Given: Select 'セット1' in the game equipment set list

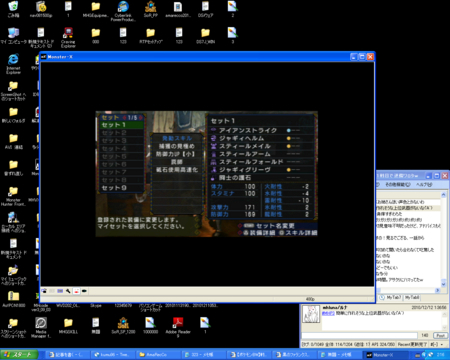Looking at the screenshot, I should tap(122, 125).
